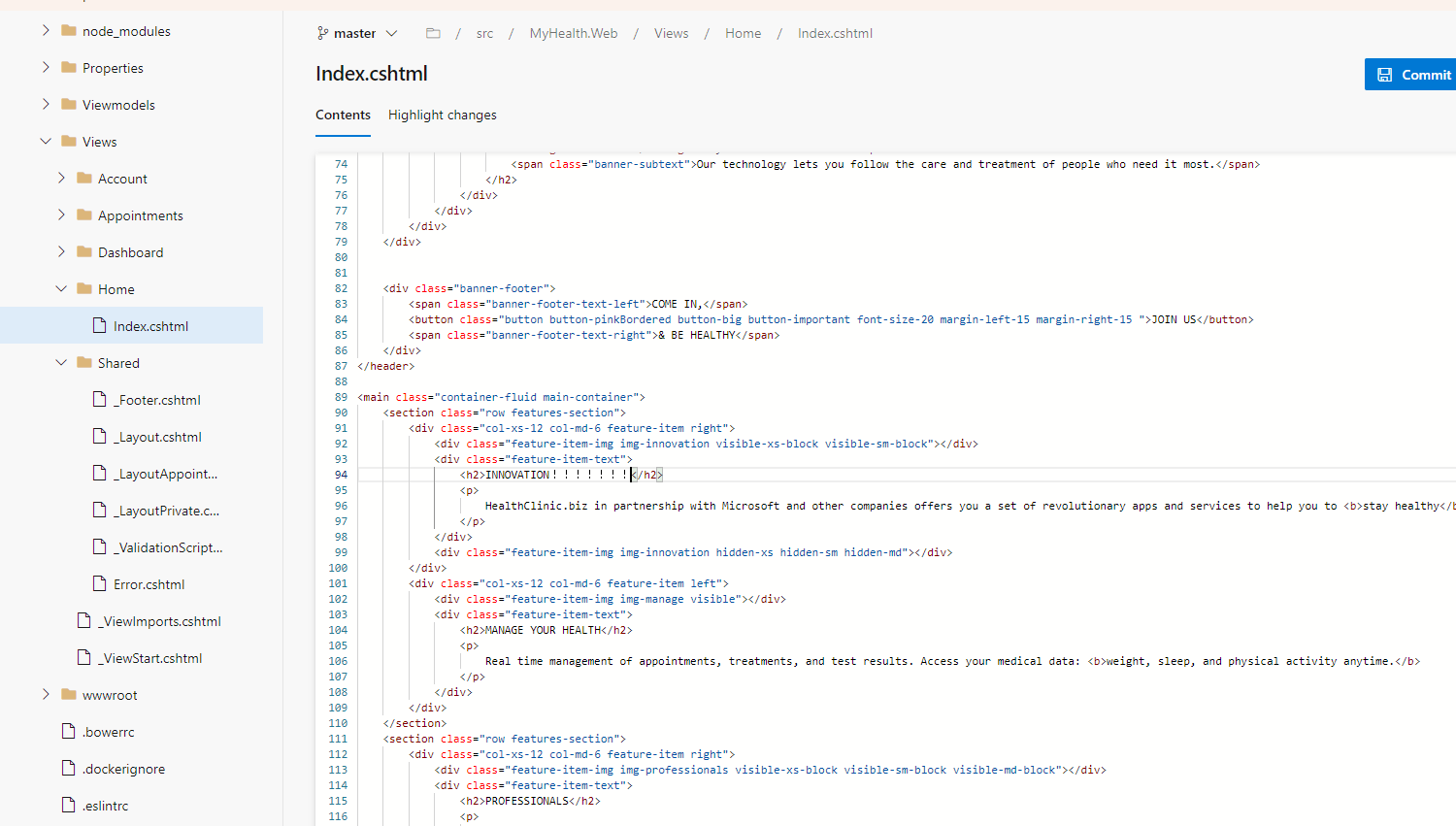Click the node_modules folder icon
The width and height of the screenshot is (1456, 826).
click(69, 31)
